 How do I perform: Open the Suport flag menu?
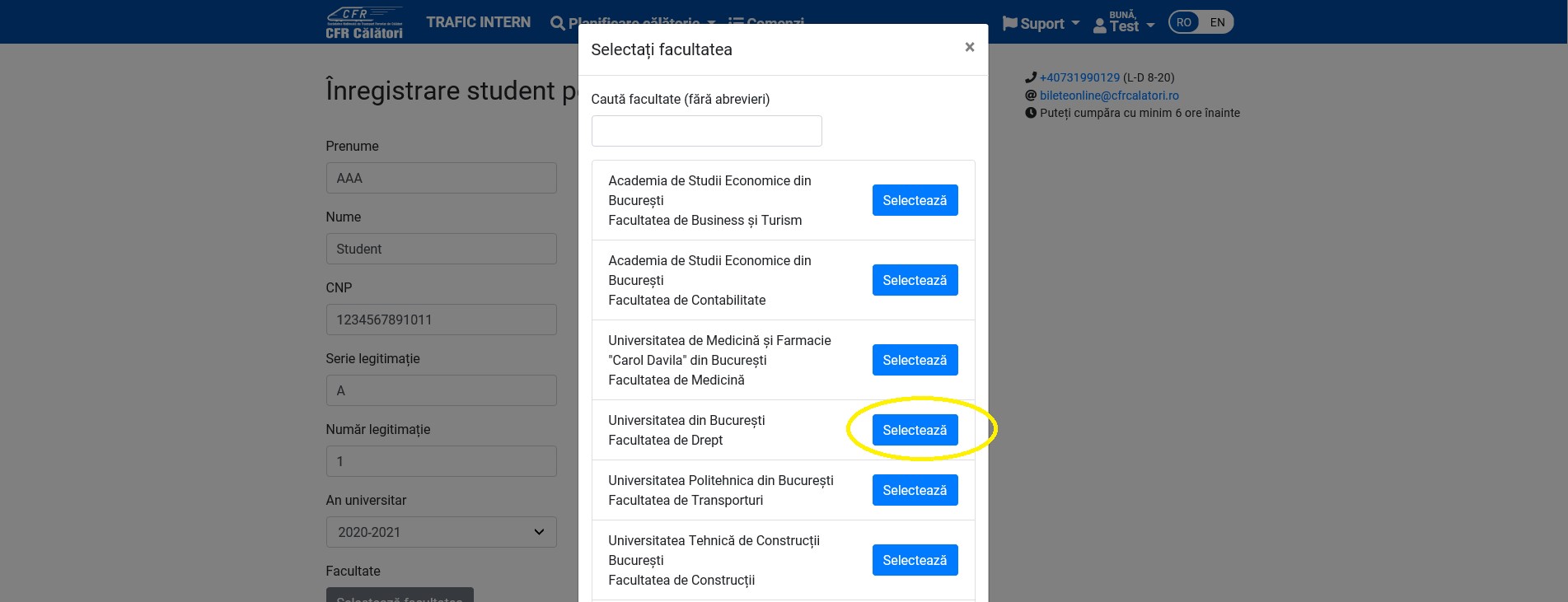point(1041,24)
